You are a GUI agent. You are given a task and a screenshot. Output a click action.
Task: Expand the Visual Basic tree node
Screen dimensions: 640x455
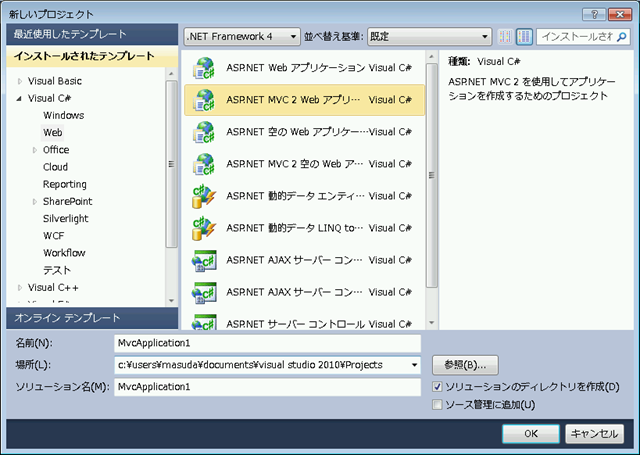[19, 81]
